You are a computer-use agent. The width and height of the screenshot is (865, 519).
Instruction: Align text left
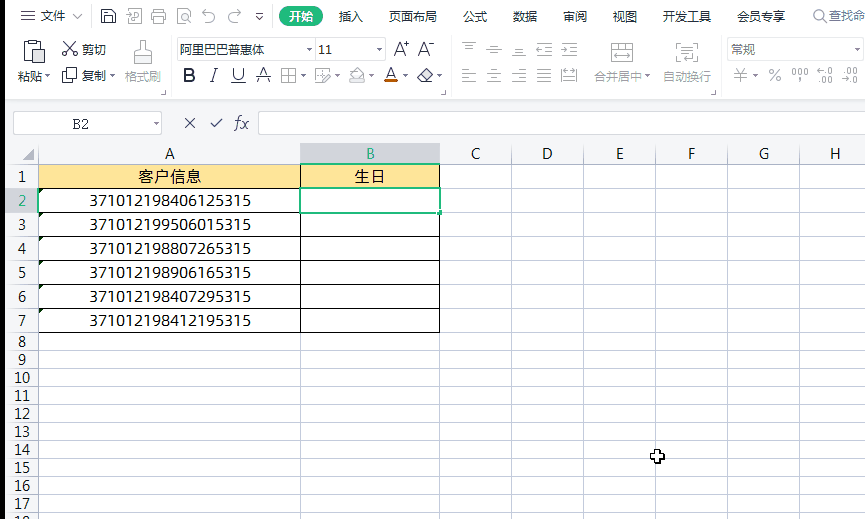pos(469,75)
